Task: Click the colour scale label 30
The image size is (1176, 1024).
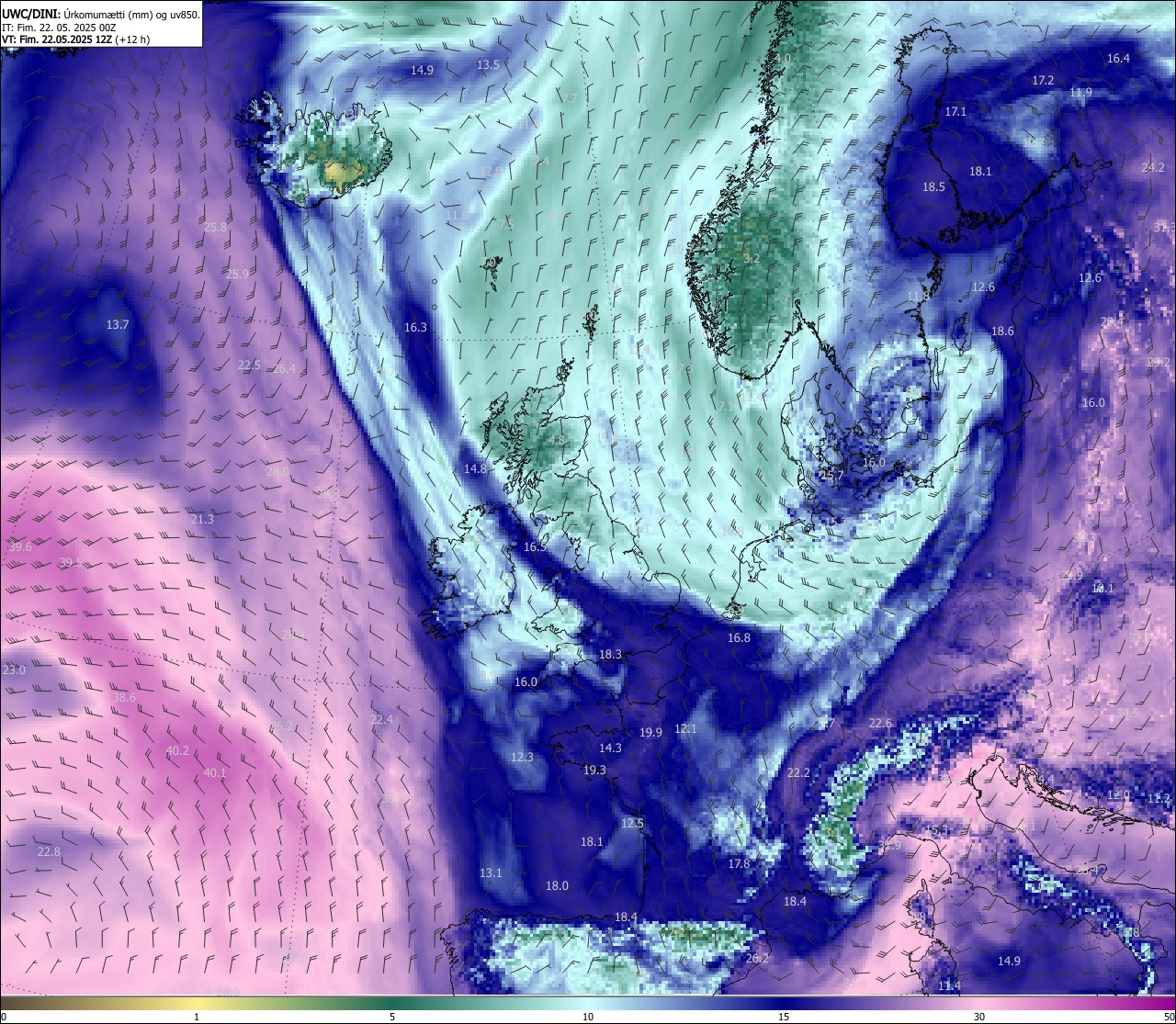Action: (979, 1017)
